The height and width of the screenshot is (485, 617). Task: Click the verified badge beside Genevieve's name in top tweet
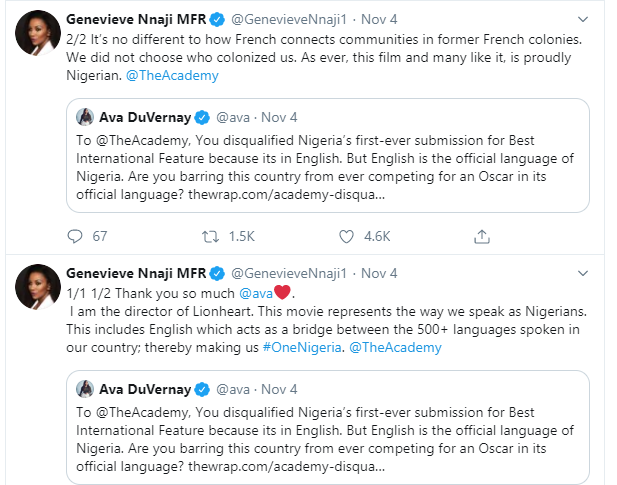click(x=217, y=17)
